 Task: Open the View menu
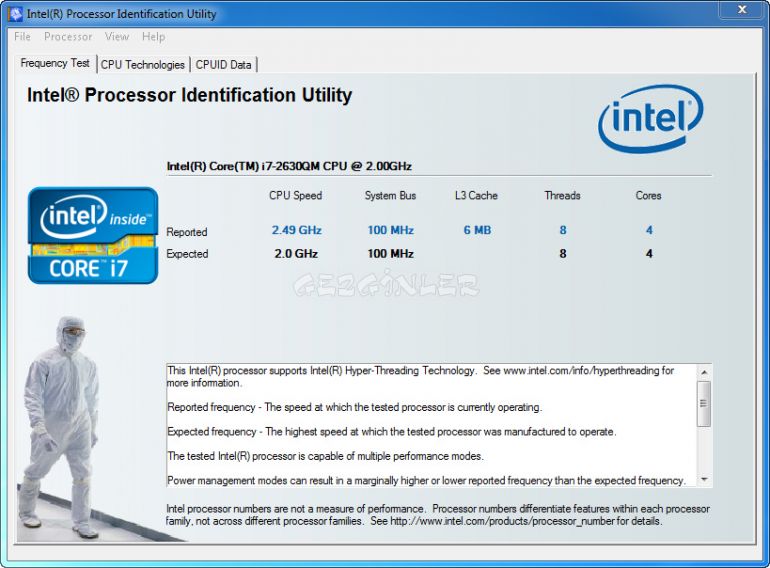[x=117, y=37]
